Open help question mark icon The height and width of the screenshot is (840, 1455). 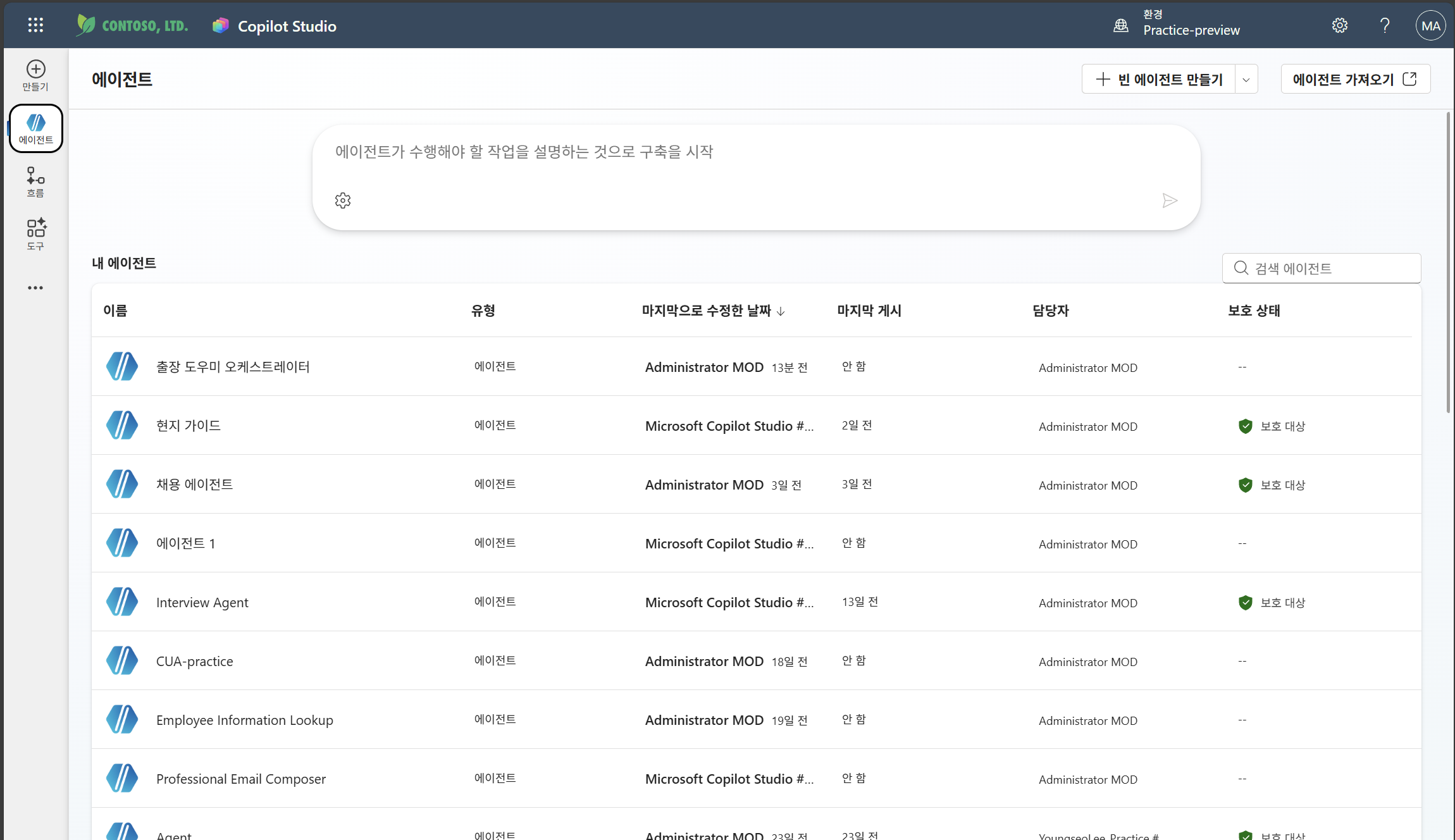pyautogui.click(x=1385, y=25)
